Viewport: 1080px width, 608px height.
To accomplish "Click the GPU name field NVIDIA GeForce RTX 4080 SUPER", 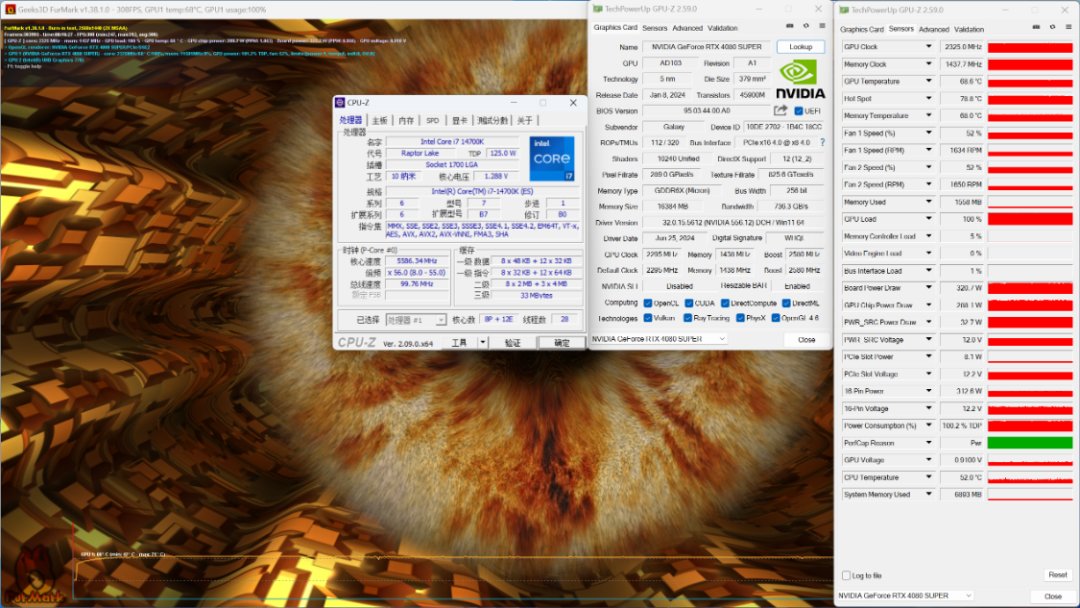I will coord(706,47).
